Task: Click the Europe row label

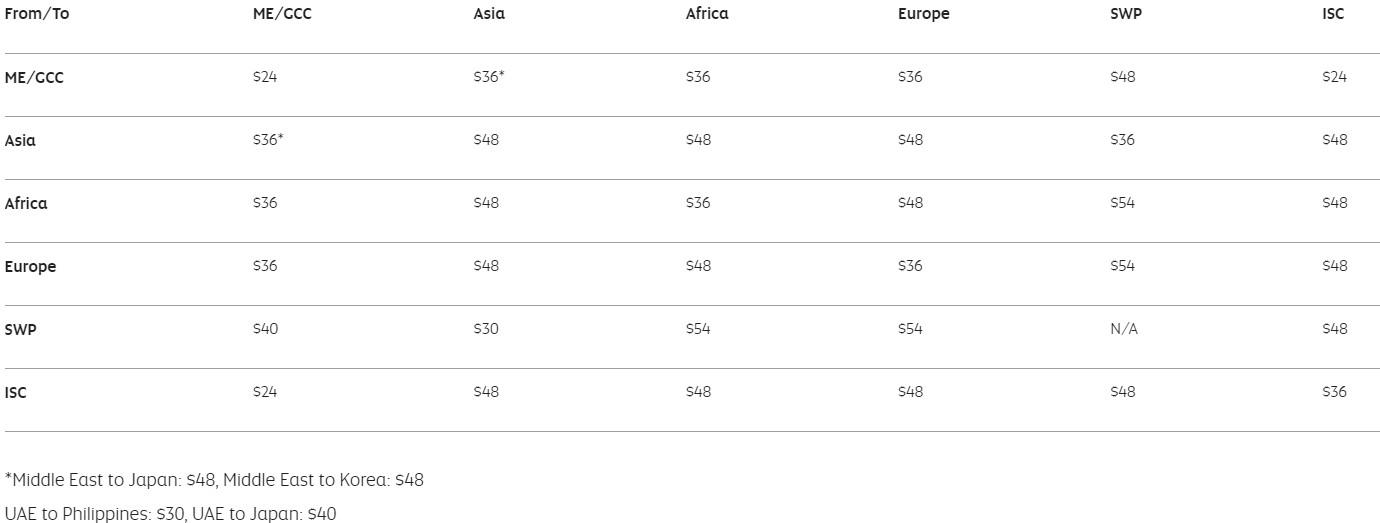Action: click(30, 267)
